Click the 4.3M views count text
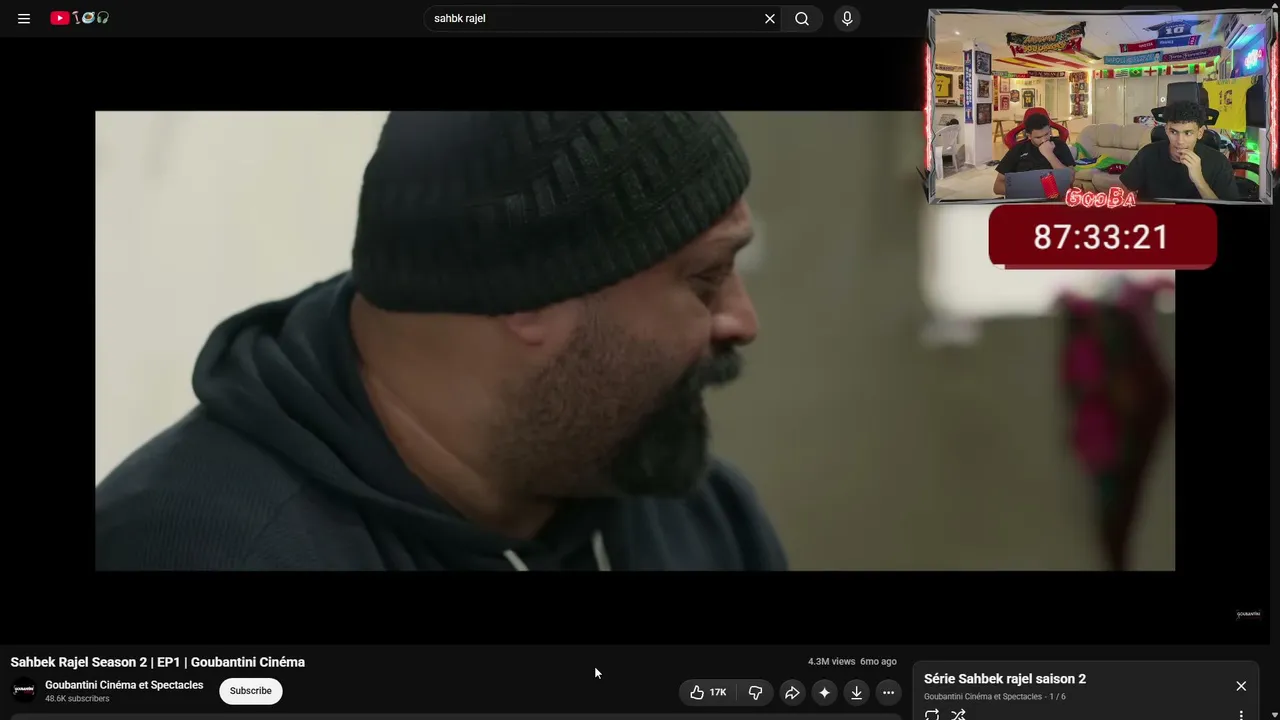This screenshot has width=1280, height=720. [832, 662]
